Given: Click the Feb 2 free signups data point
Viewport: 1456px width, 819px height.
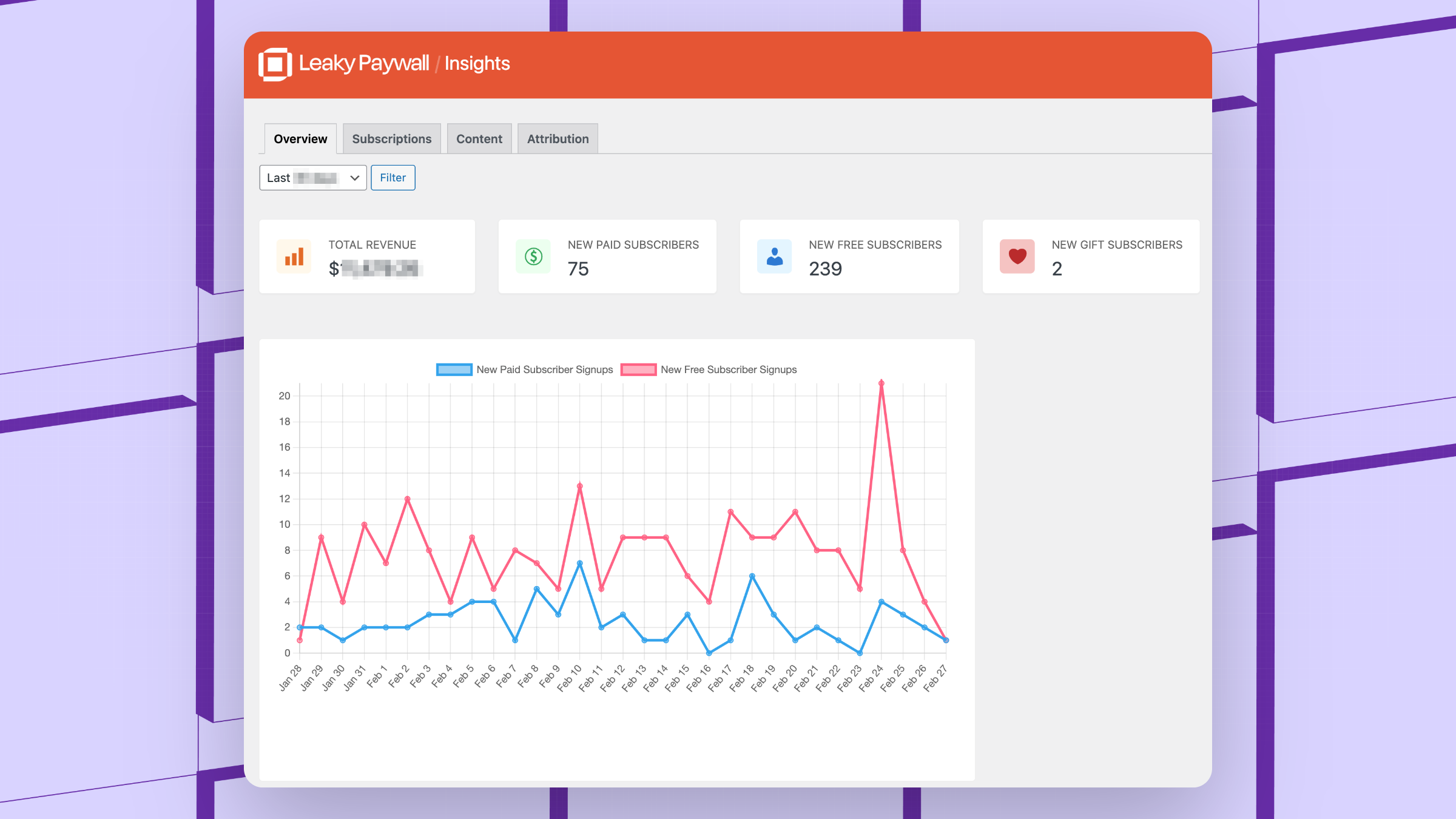Looking at the screenshot, I should click(x=408, y=499).
